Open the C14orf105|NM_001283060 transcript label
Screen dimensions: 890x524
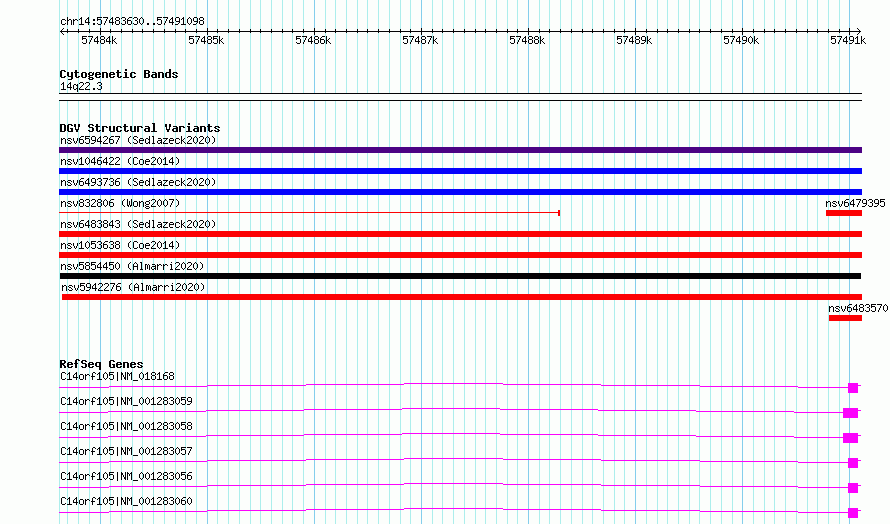click(126, 501)
